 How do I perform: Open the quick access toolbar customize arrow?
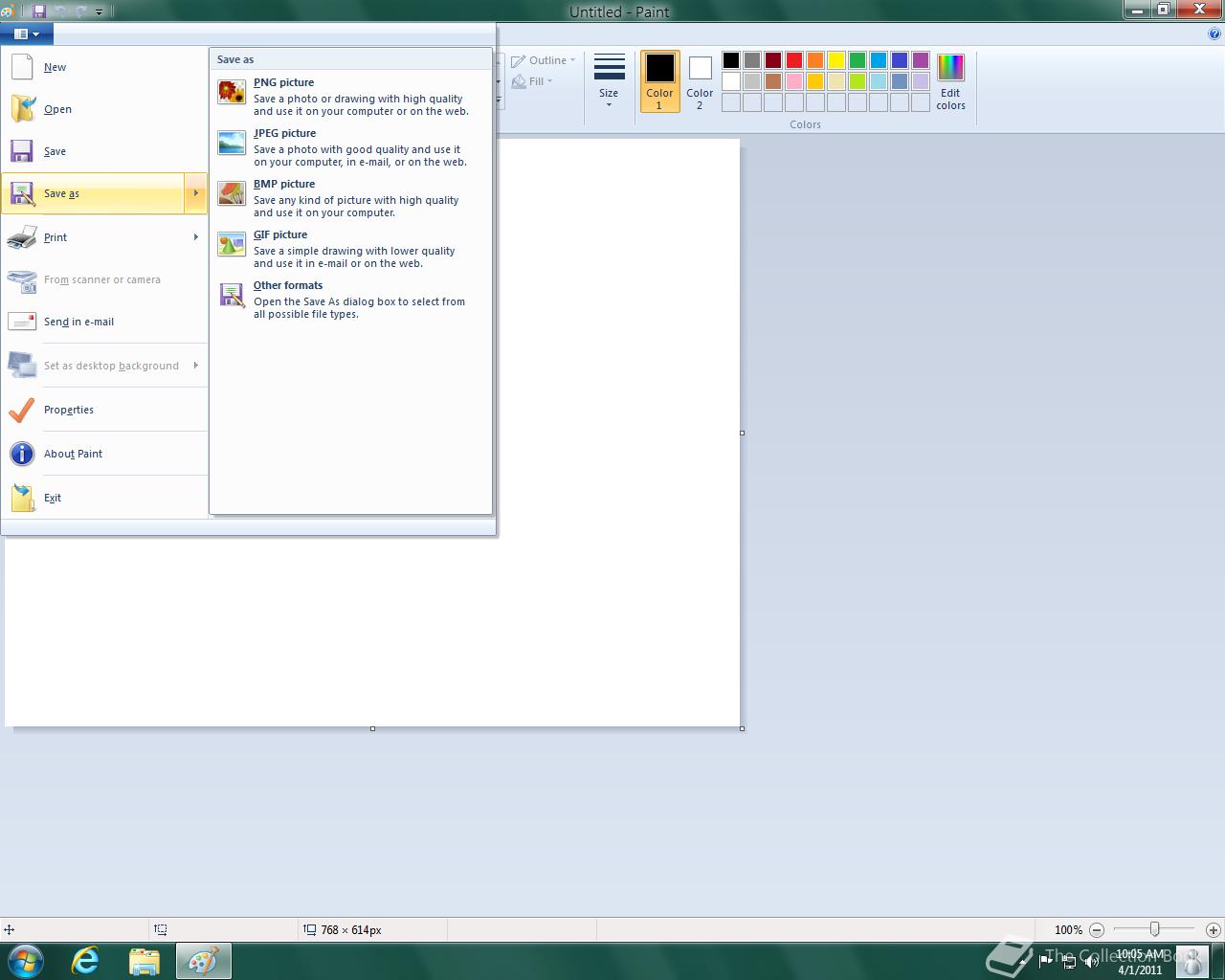click(x=100, y=11)
